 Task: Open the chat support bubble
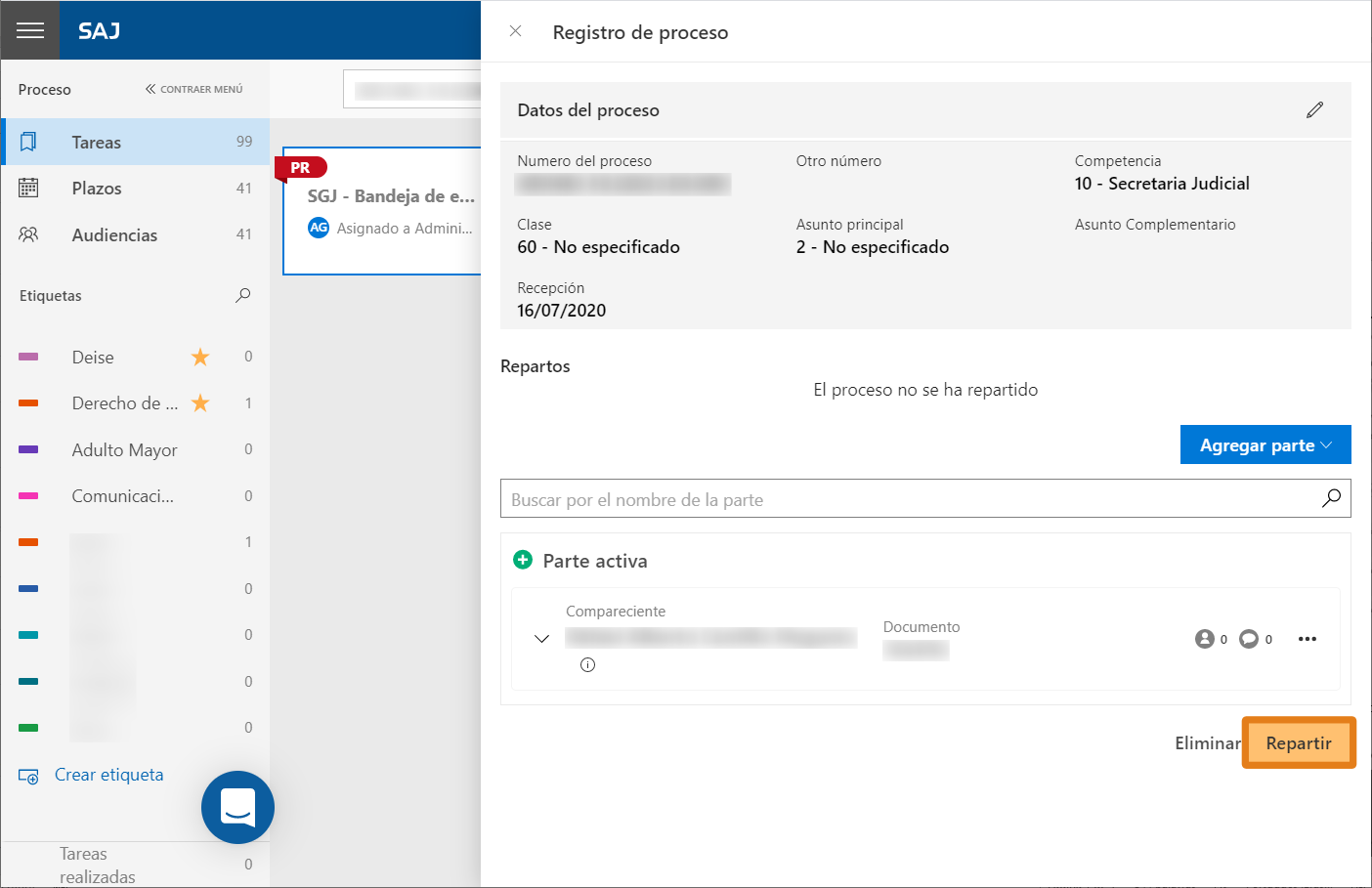coord(237,807)
